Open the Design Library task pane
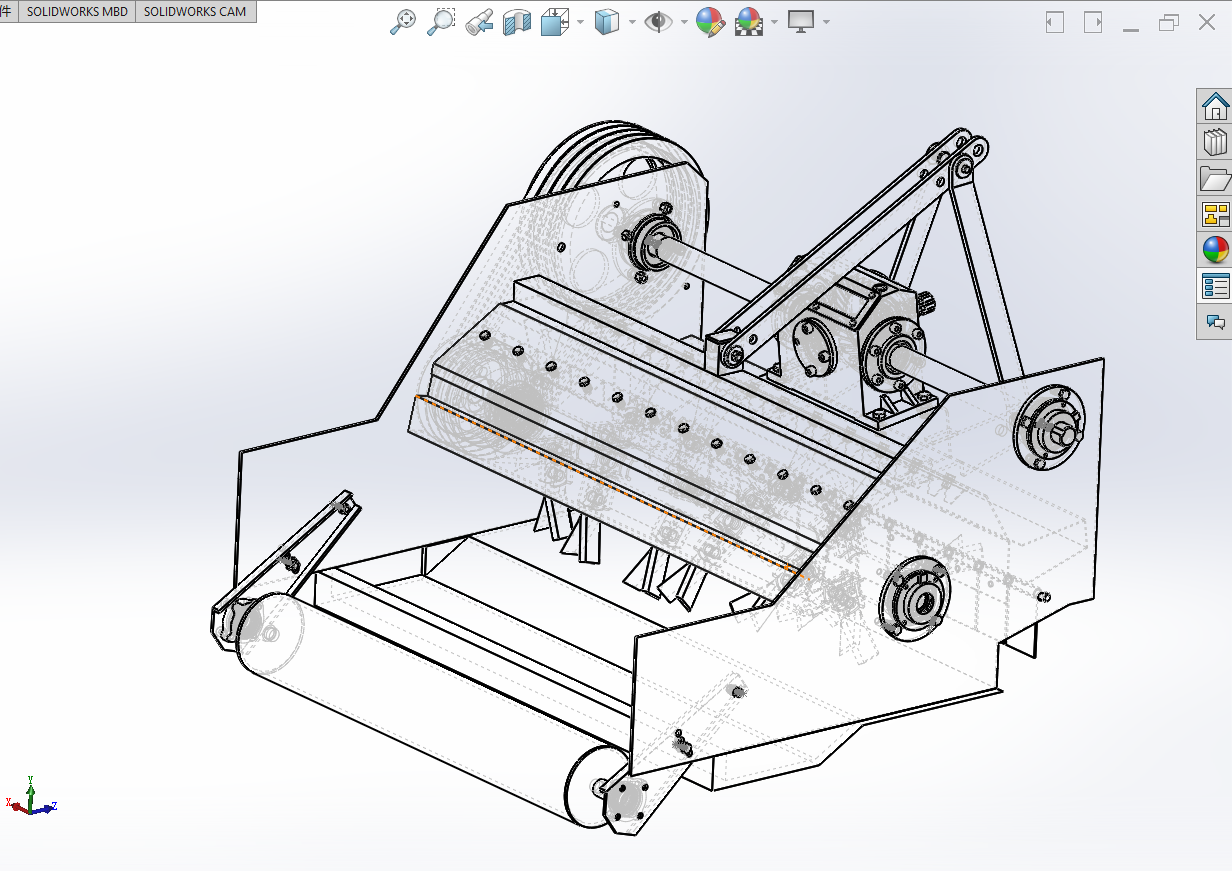The image size is (1232, 871). coord(1215,142)
